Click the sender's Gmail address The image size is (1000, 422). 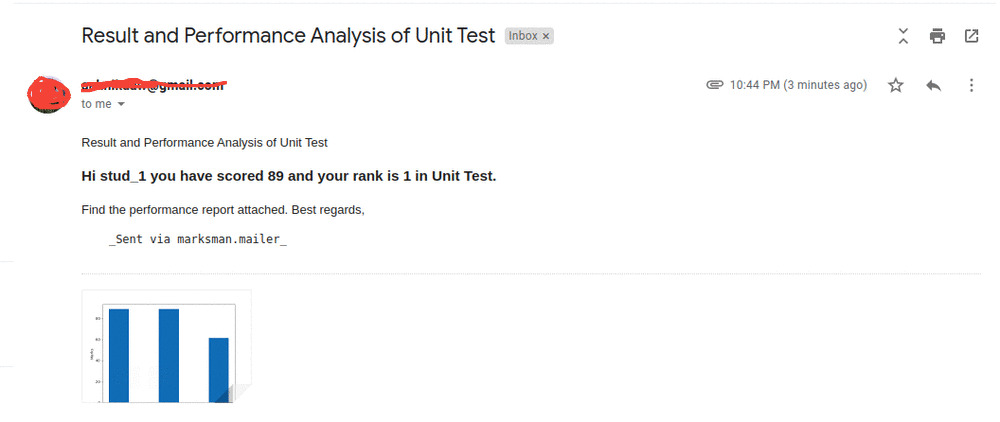152,86
